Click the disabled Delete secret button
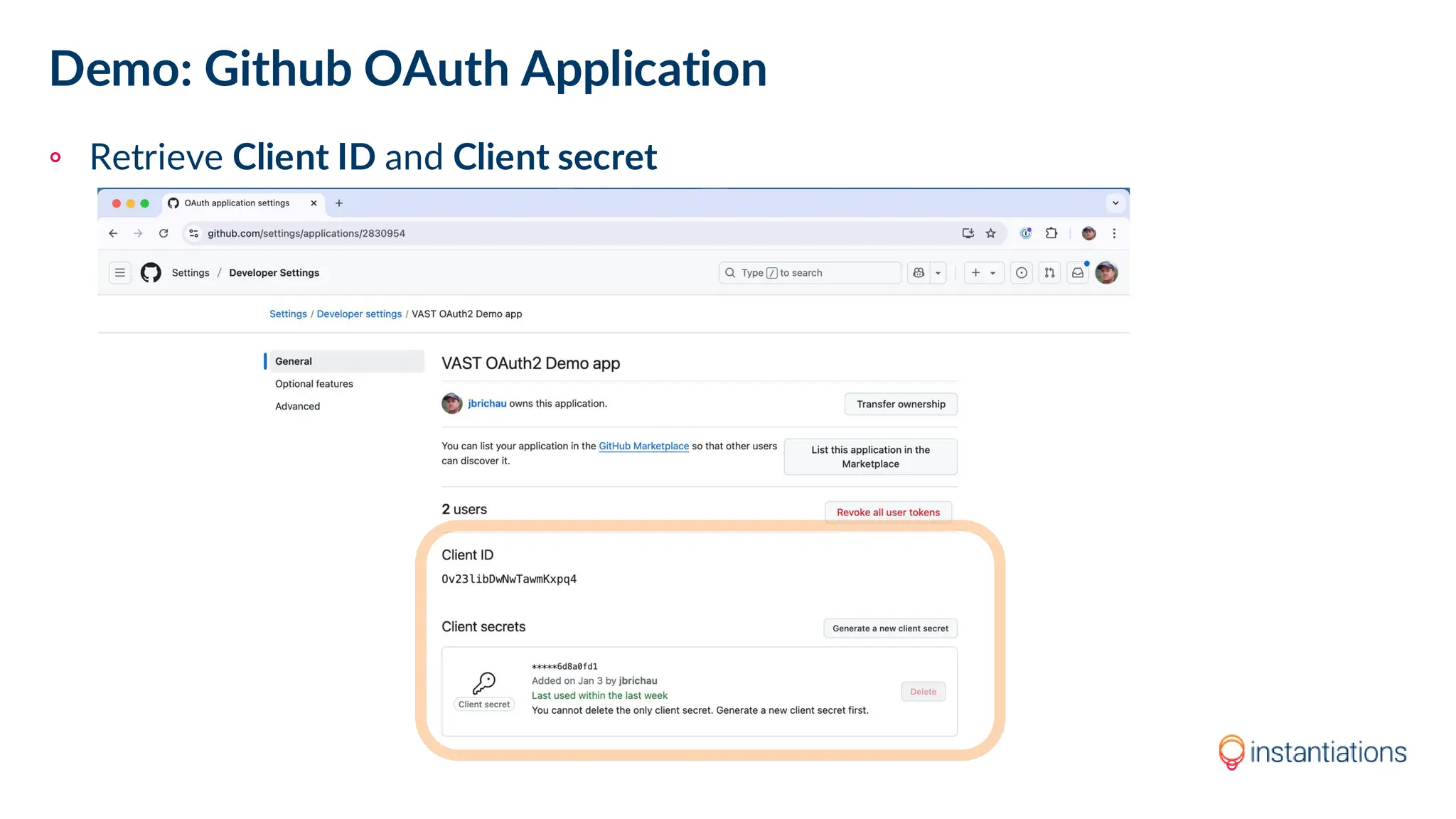This screenshot has width=1456, height=819. click(923, 692)
